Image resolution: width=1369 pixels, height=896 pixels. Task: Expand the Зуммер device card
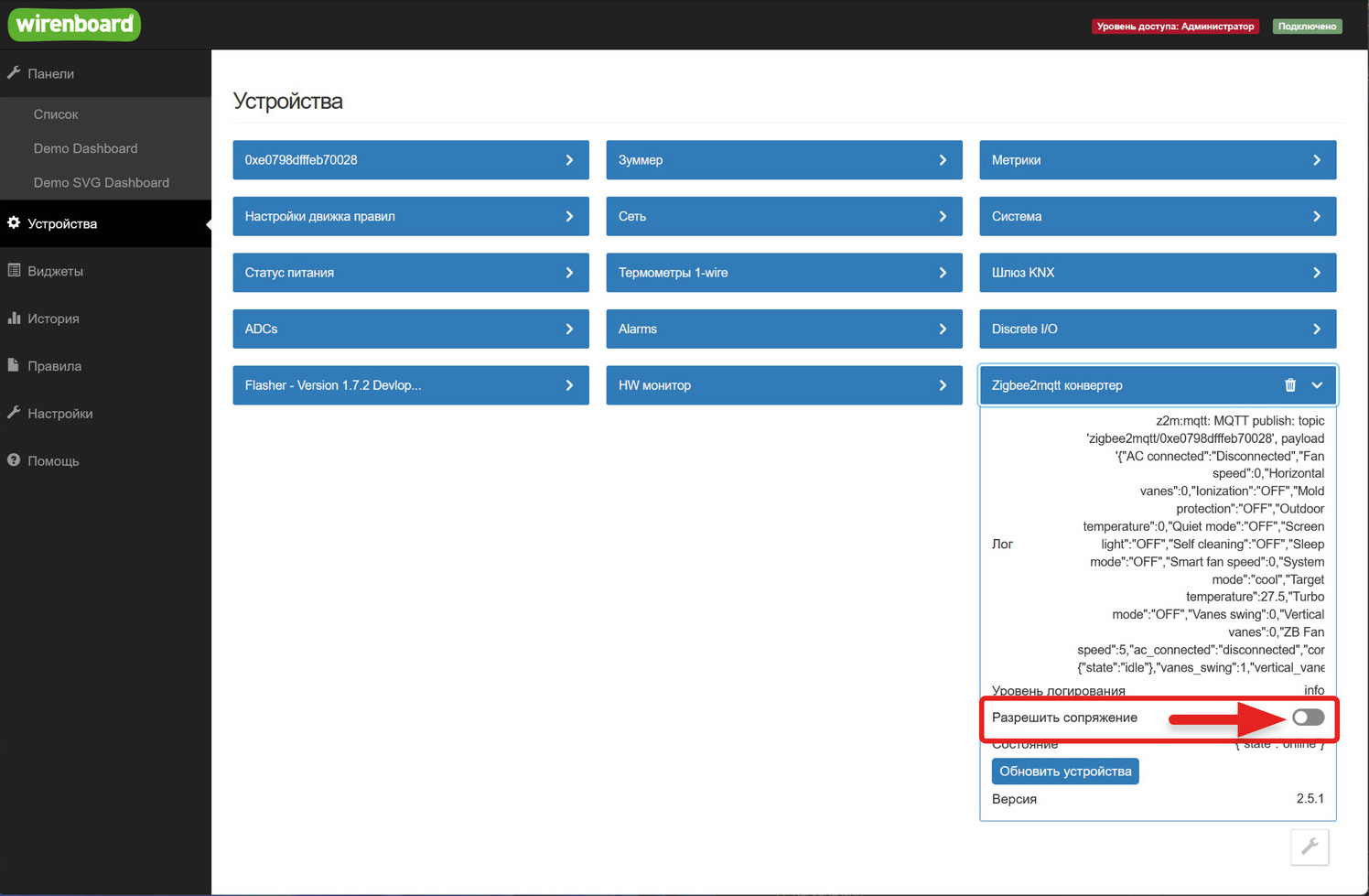coord(783,160)
